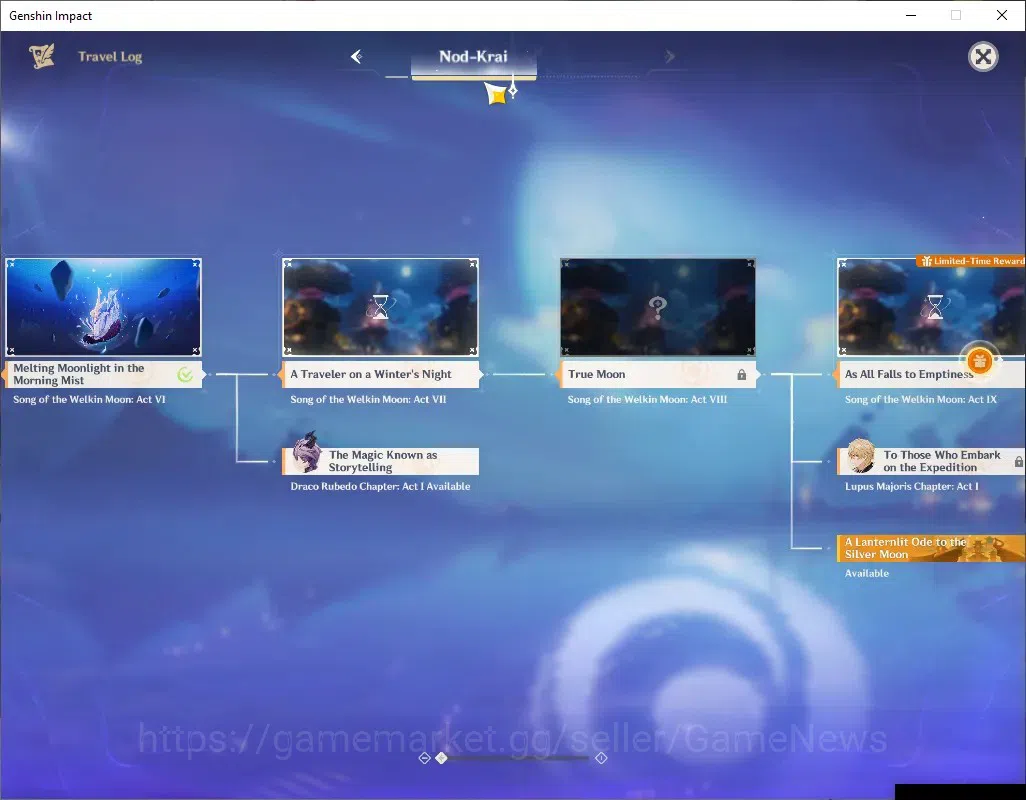This screenshot has height=800, width=1026.
Task: Click the question mark icon on True Moon image
Action: [x=658, y=306]
